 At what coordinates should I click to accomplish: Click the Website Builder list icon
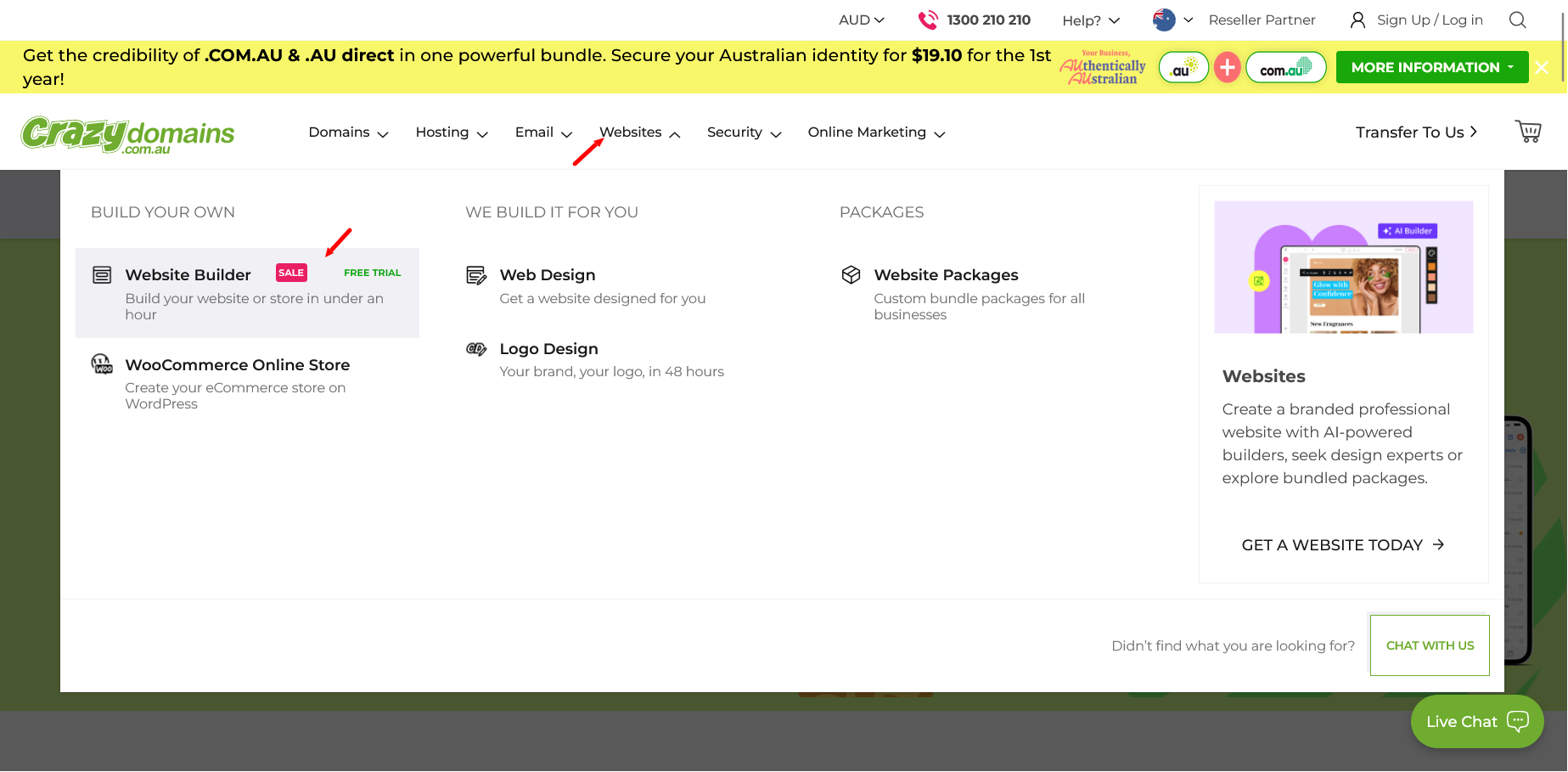pyautogui.click(x=102, y=274)
